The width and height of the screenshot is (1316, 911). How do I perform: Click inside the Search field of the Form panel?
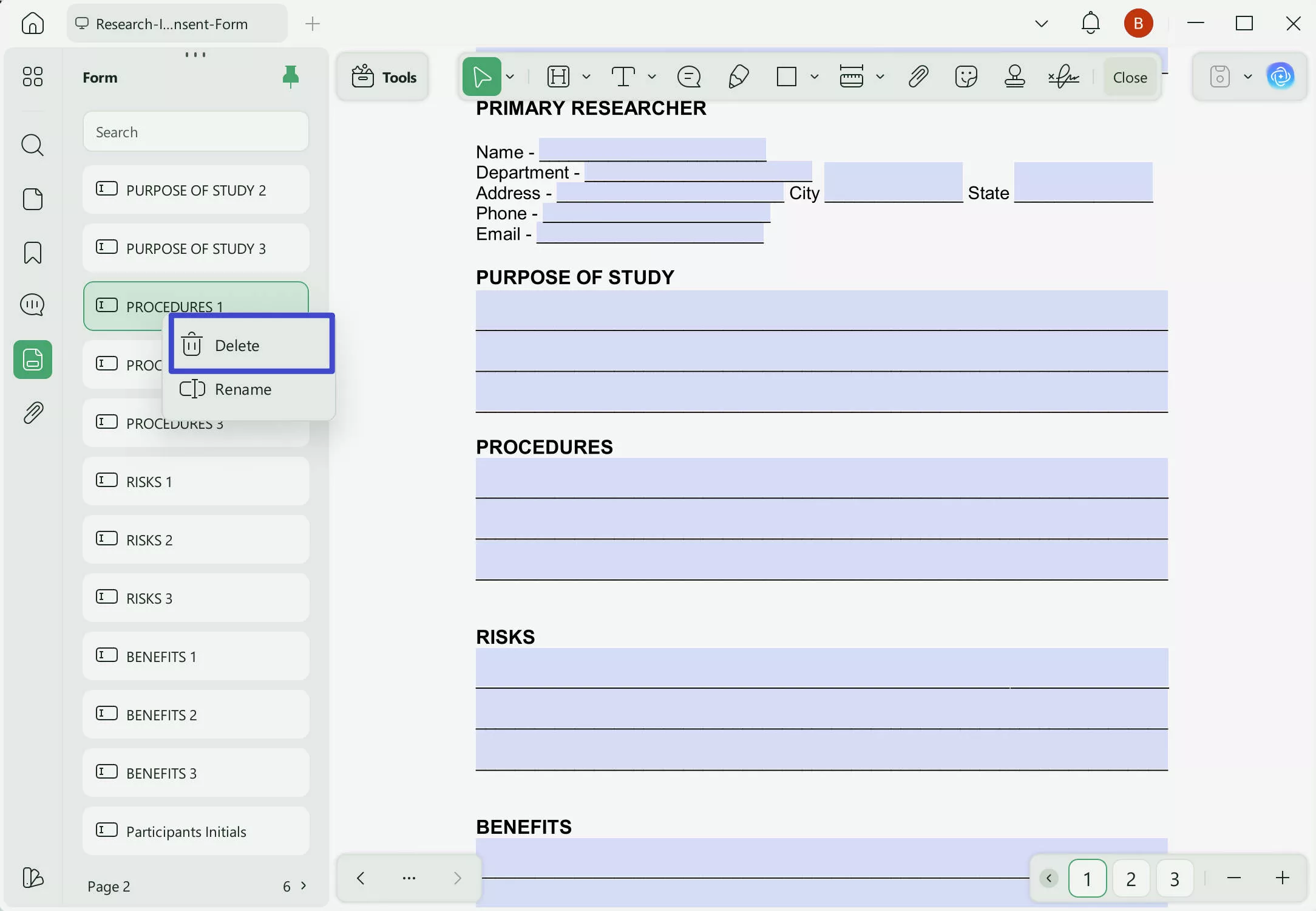pos(195,131)
